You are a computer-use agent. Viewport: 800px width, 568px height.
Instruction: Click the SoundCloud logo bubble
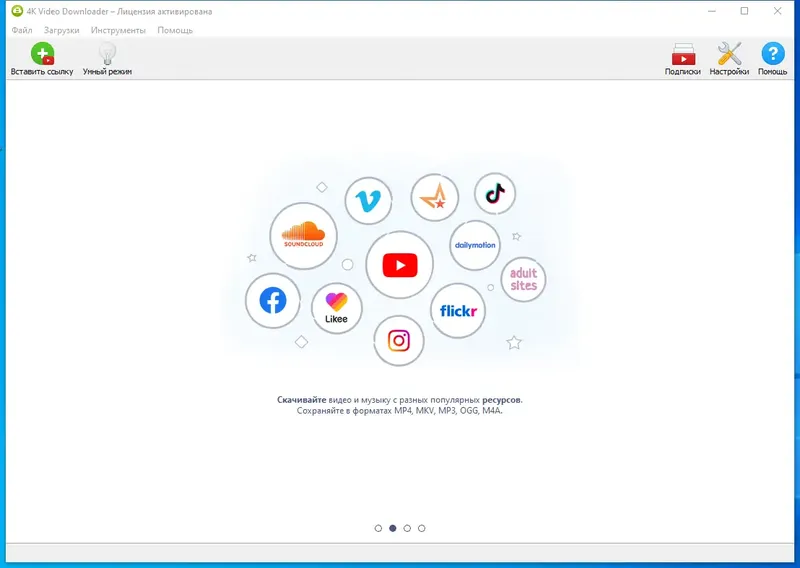point(304,236)
